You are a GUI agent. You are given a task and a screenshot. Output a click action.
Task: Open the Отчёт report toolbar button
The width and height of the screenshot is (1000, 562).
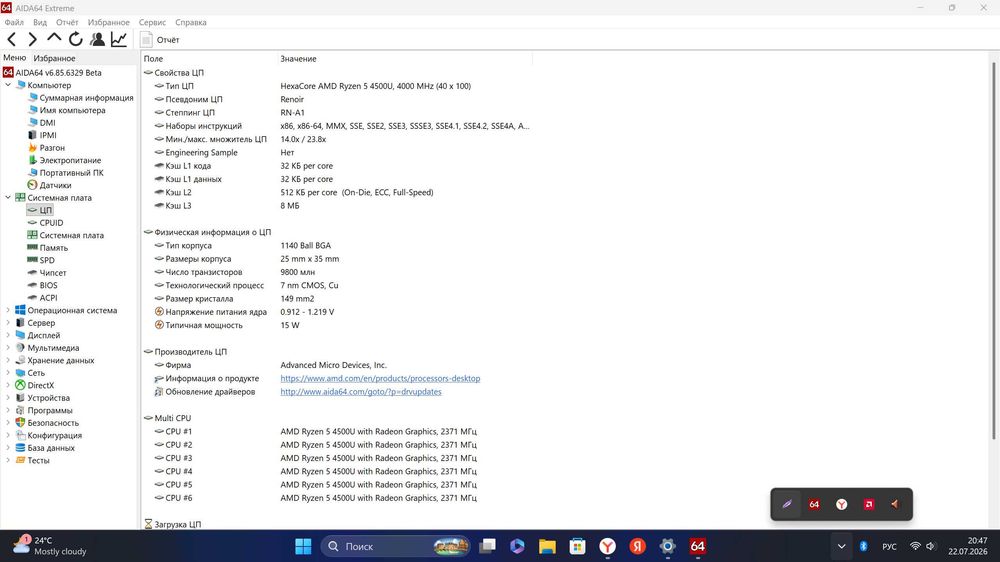click(161, 40)
